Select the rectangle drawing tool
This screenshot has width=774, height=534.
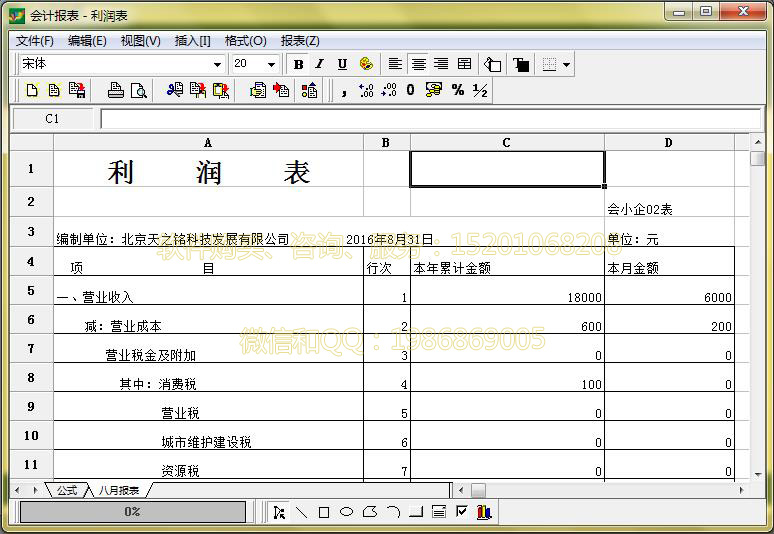(x=324, y=512)
